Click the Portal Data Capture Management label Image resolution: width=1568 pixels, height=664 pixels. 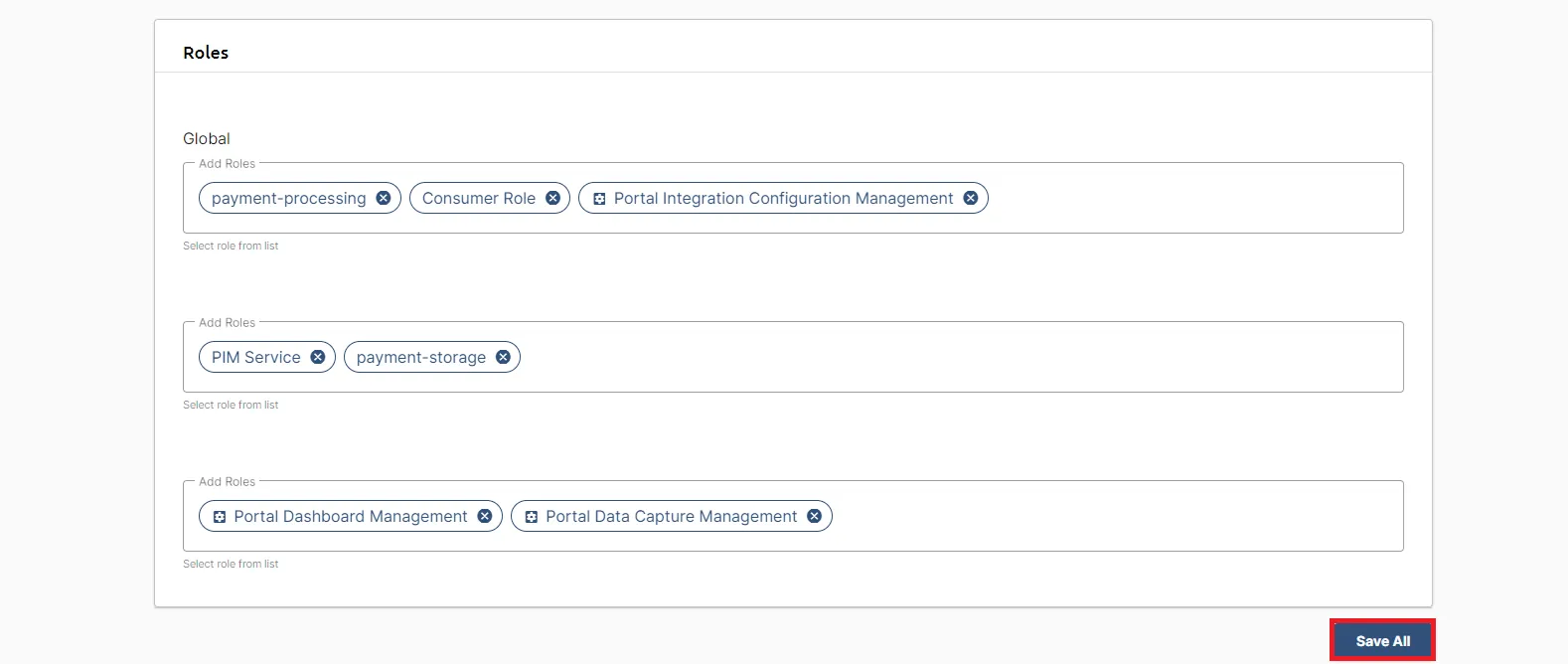point(672,516)
